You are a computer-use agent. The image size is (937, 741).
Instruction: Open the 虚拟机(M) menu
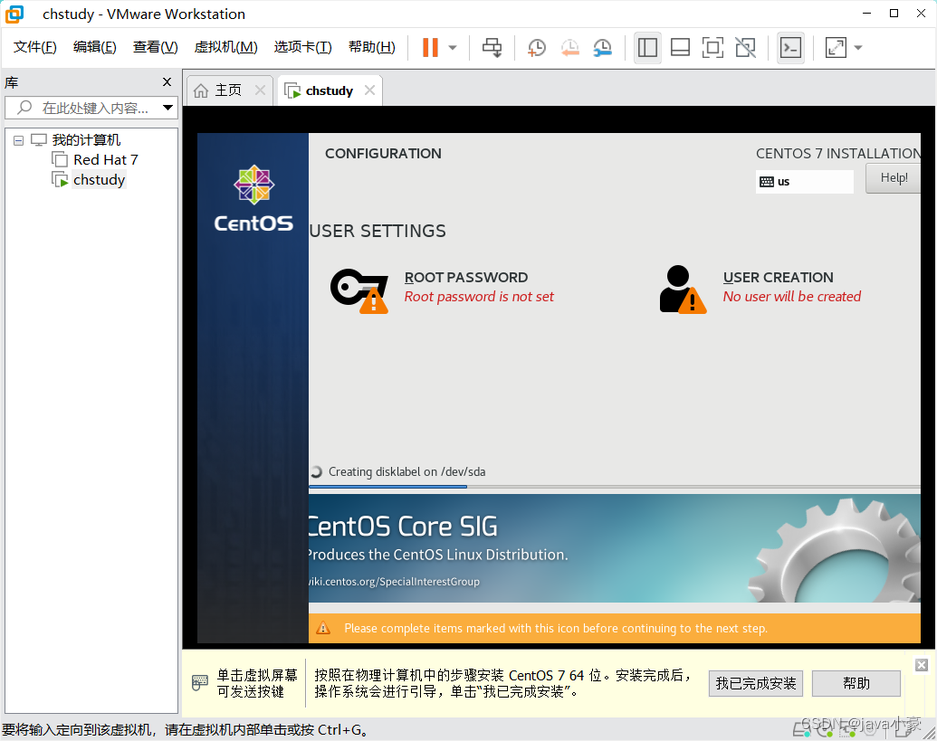click(225, 47)
